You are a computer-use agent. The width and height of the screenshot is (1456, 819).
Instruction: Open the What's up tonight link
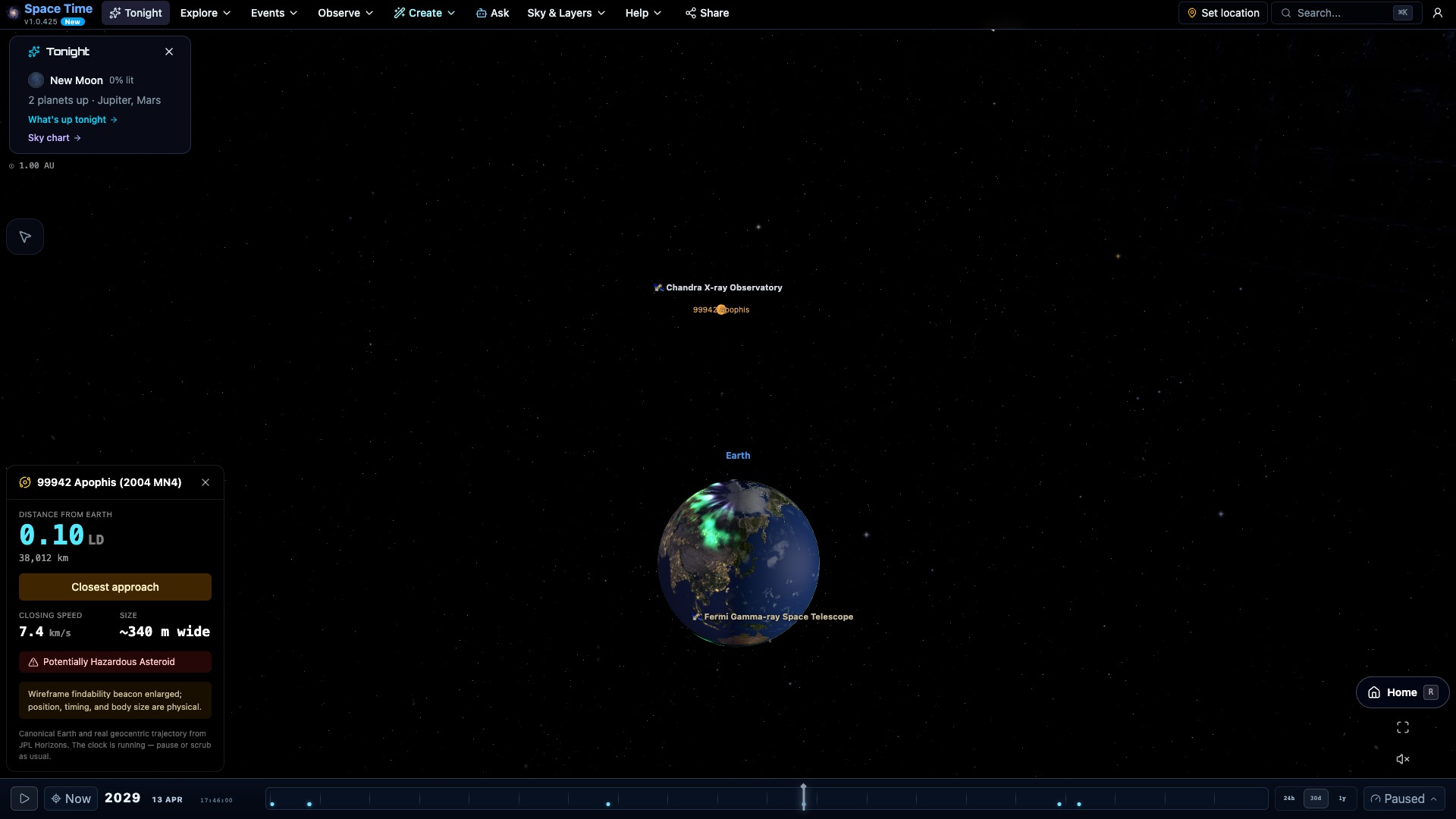tap(73, 120)
